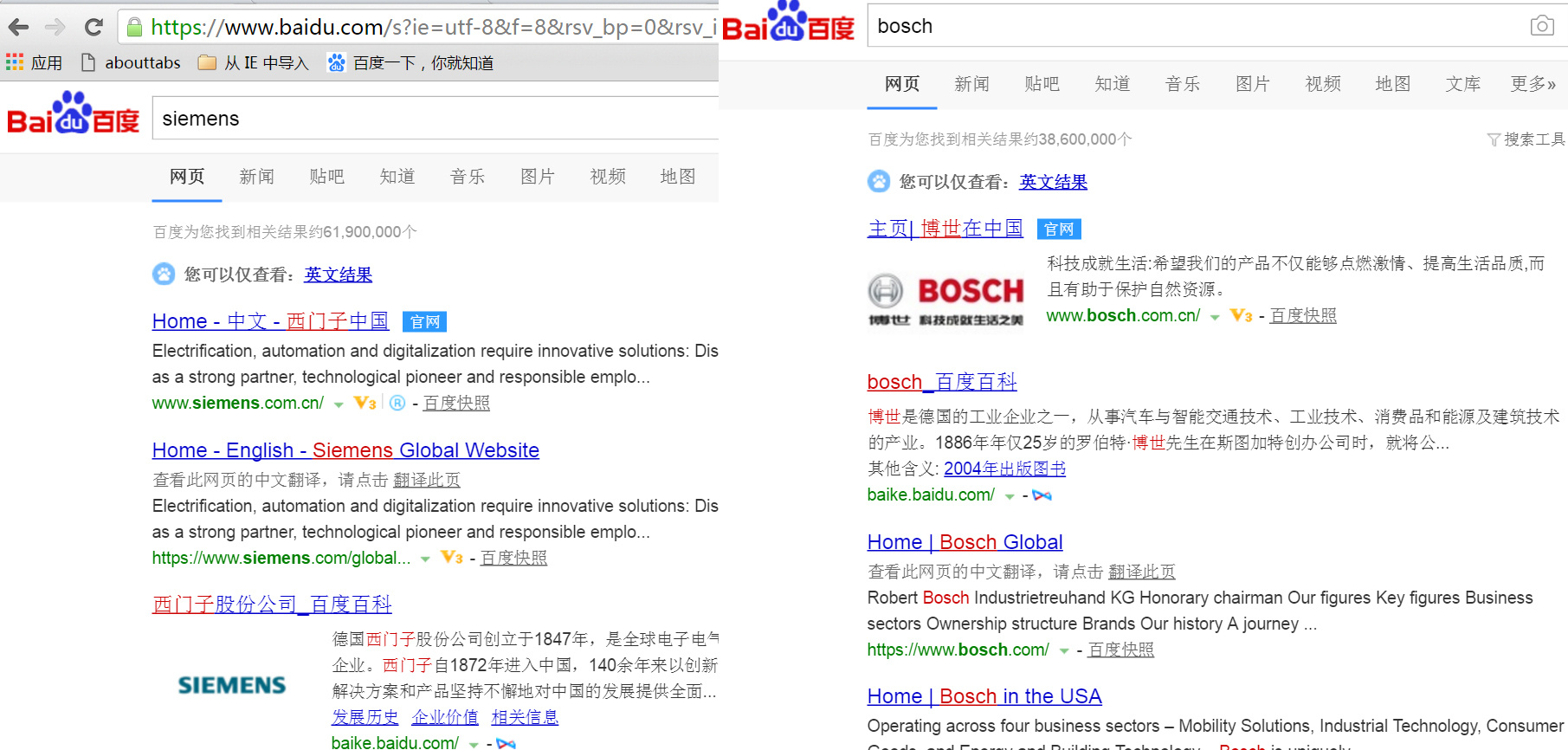
Task: Click the green padlock in the address bar
Action: 134,27
